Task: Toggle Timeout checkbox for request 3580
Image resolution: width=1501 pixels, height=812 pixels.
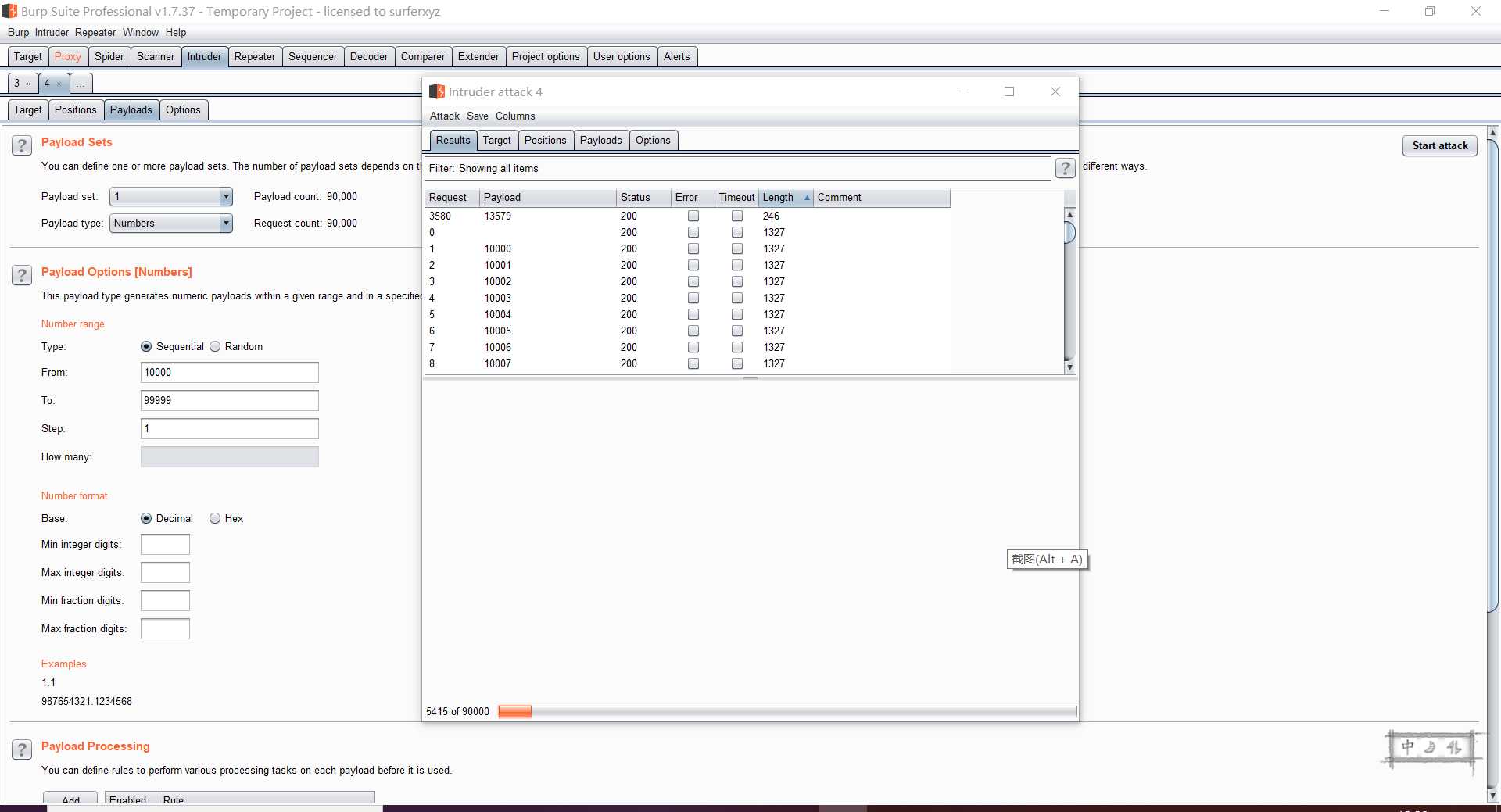Action: click(x=737, y=216)
